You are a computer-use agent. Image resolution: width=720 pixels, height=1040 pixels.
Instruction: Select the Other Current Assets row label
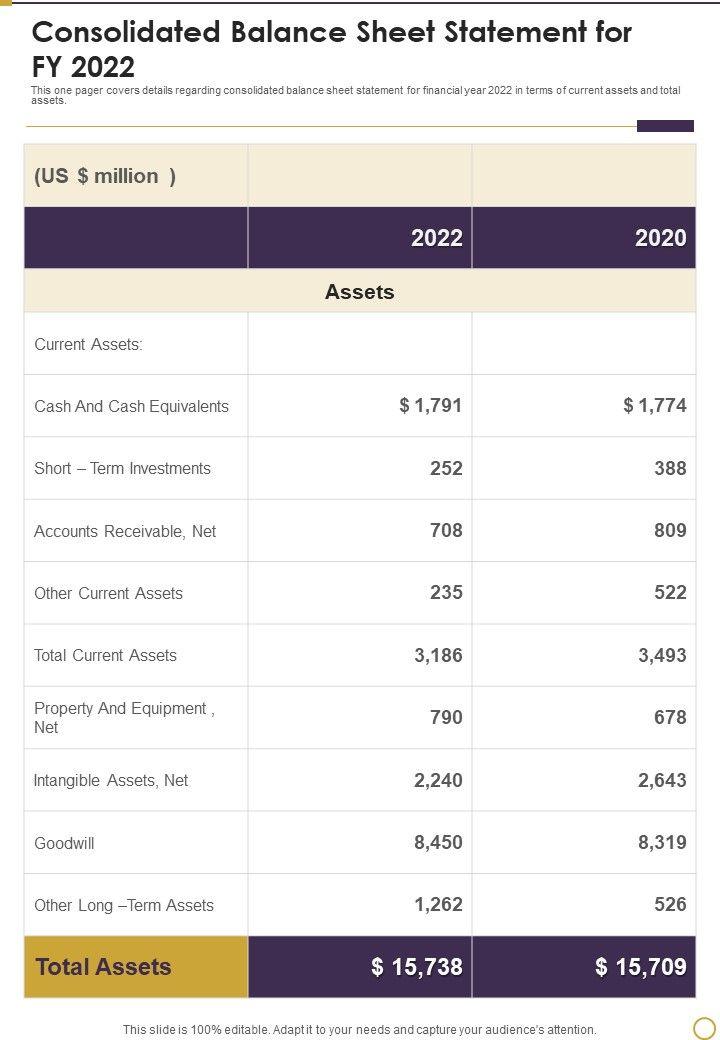pos(109,593)
